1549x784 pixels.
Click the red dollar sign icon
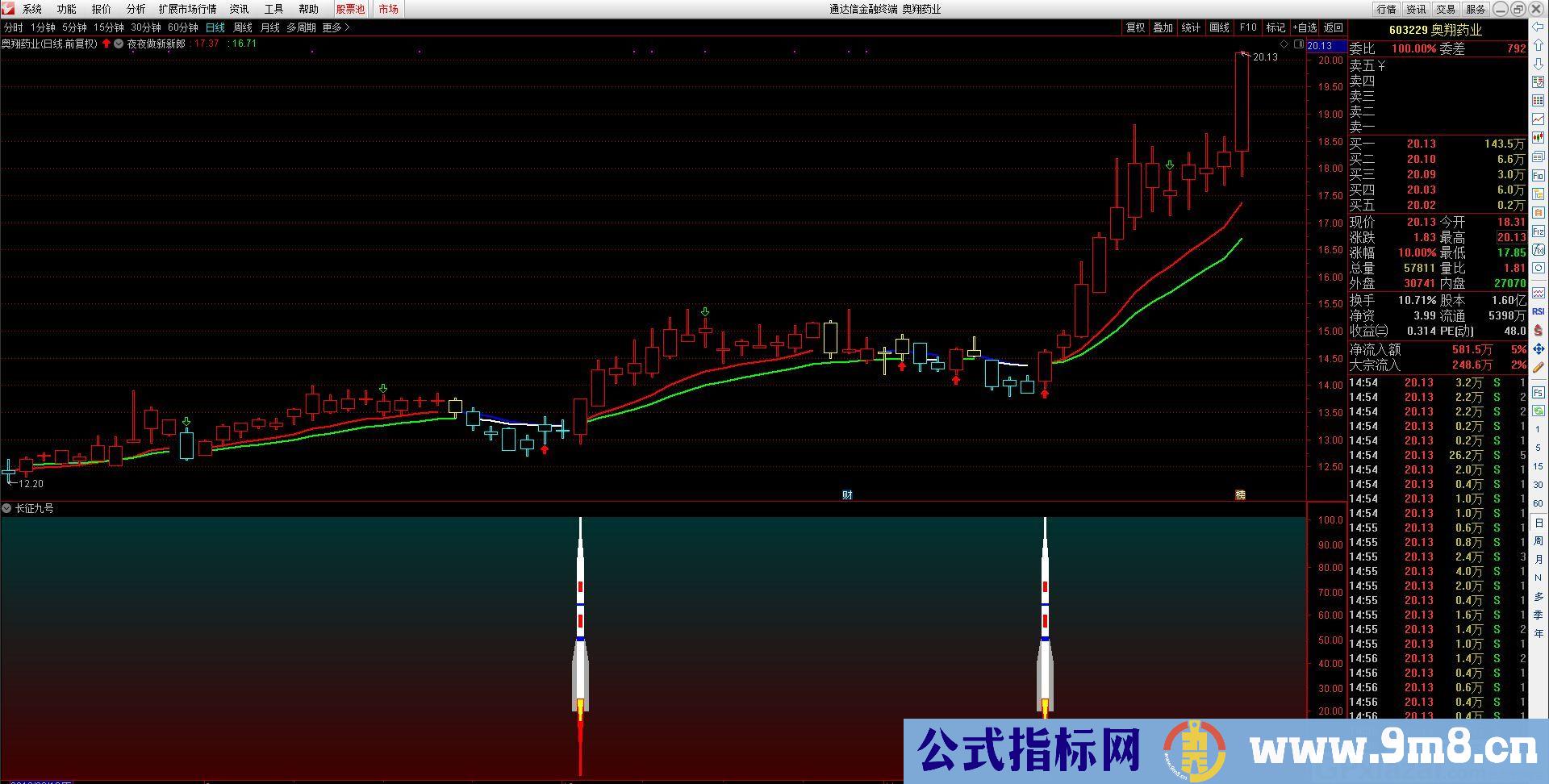pos(1538,329)
